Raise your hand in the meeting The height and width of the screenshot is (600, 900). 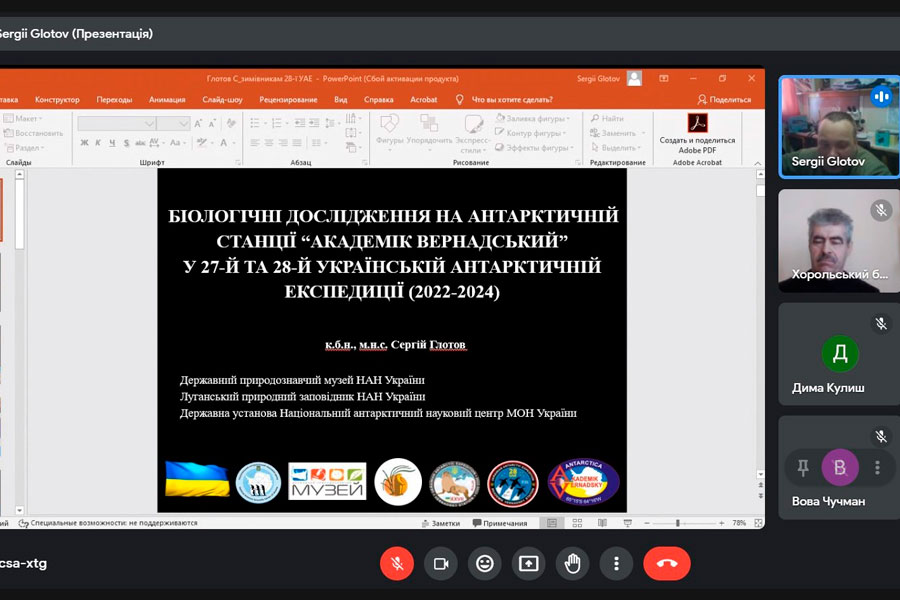pyautogui.click(x=572, y=563)
